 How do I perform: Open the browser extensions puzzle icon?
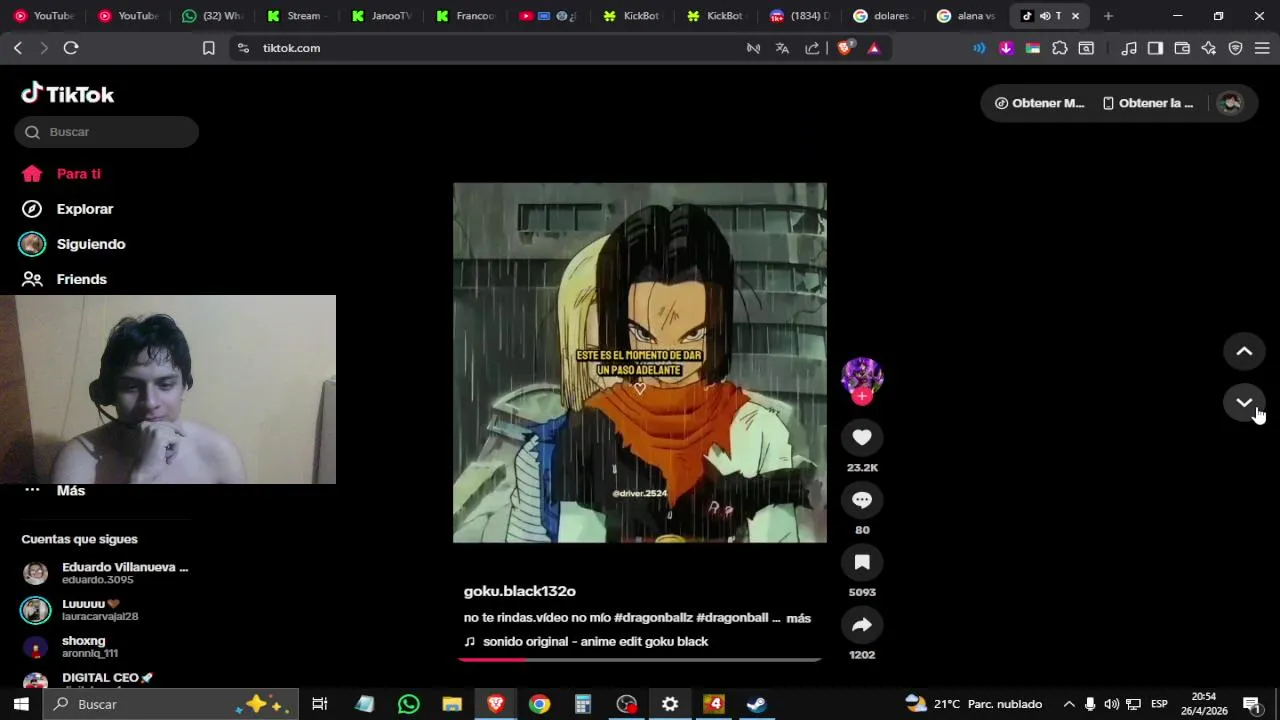pos(1060,48)
